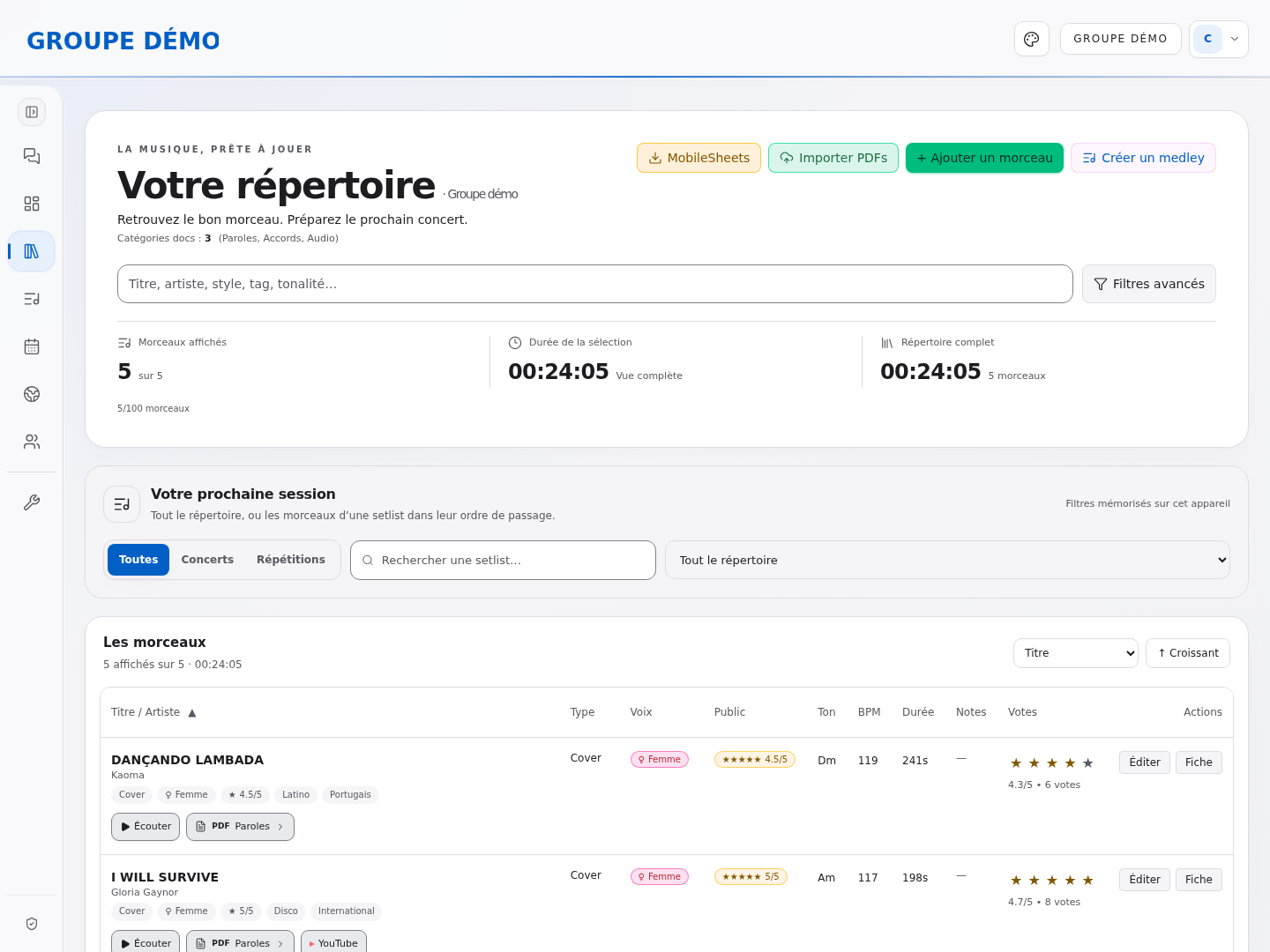Click Éditer for Dançando Lambada
Image resolution: width=1270 pixels, height=952 pixels.
(x=1145, y=762)
